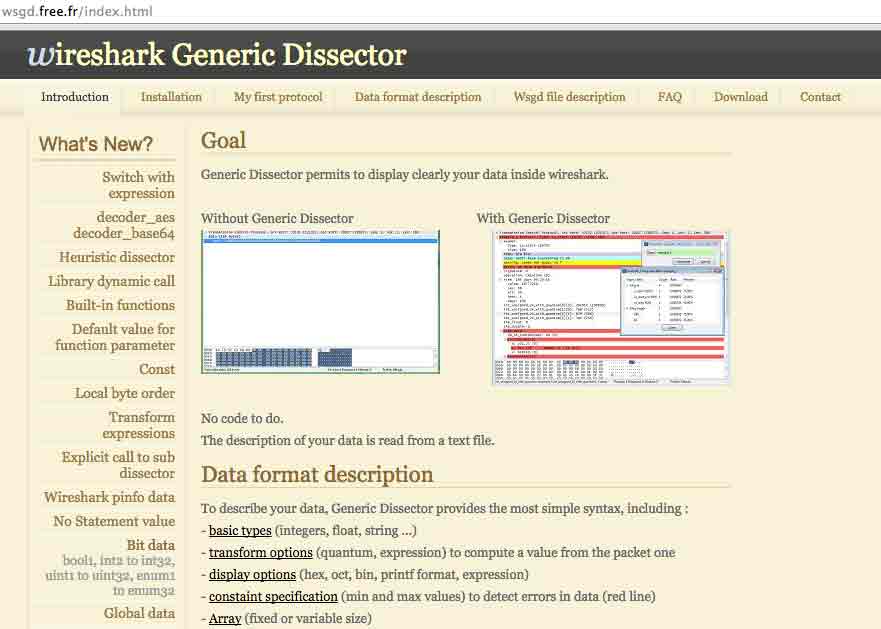881x629 pixels.
Task: Open 'Const' sidebar link
Action: pos(157,369)
